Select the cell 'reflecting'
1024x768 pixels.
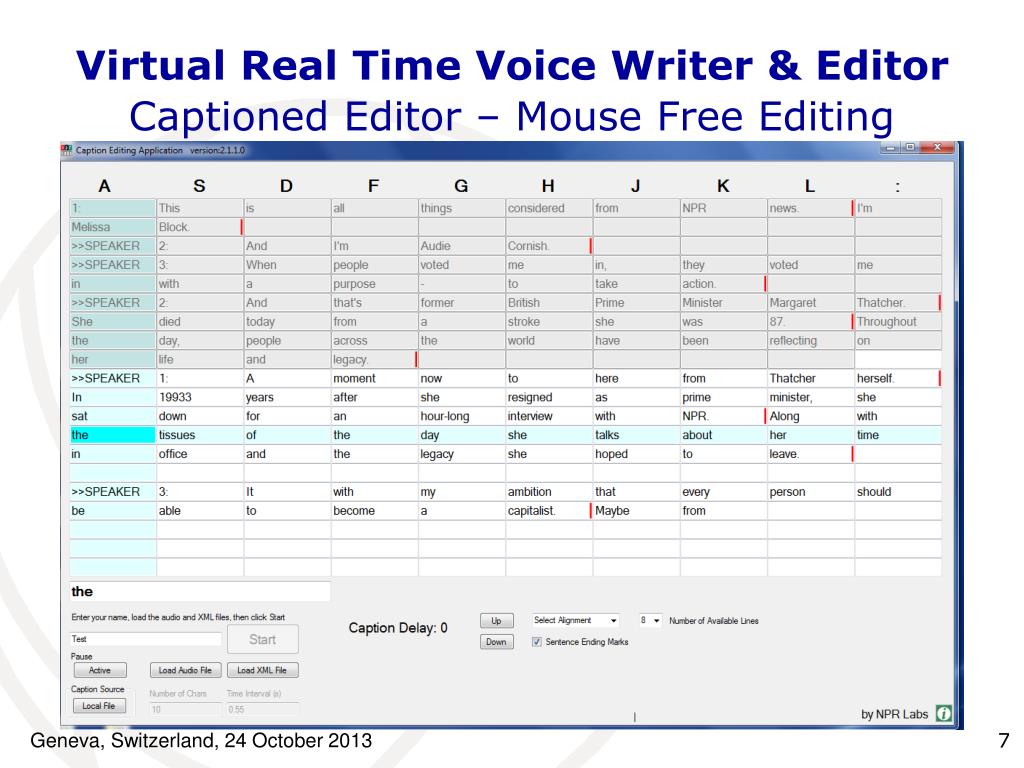[x=810, y=340]
